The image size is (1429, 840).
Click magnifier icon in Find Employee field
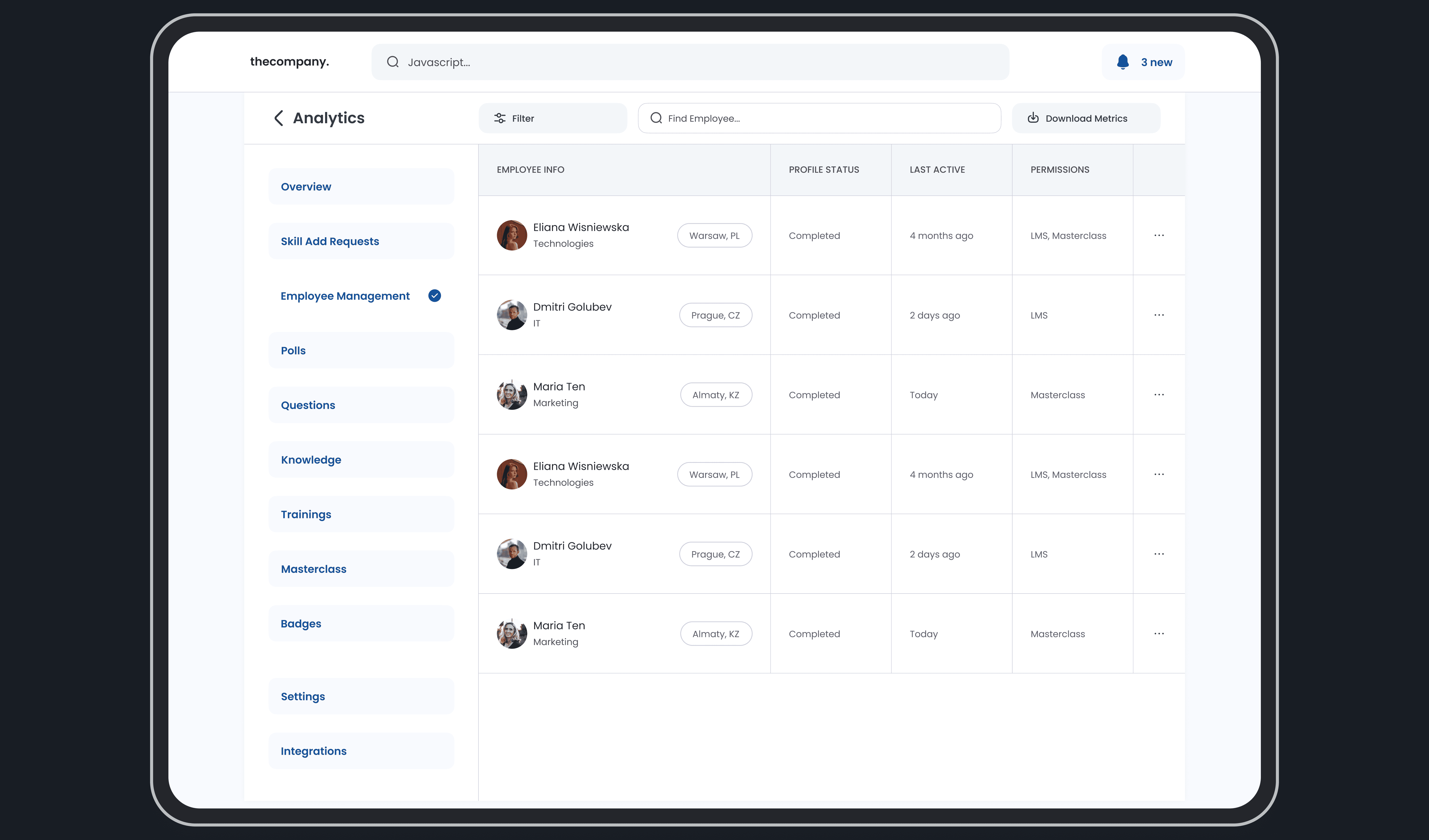656,118
